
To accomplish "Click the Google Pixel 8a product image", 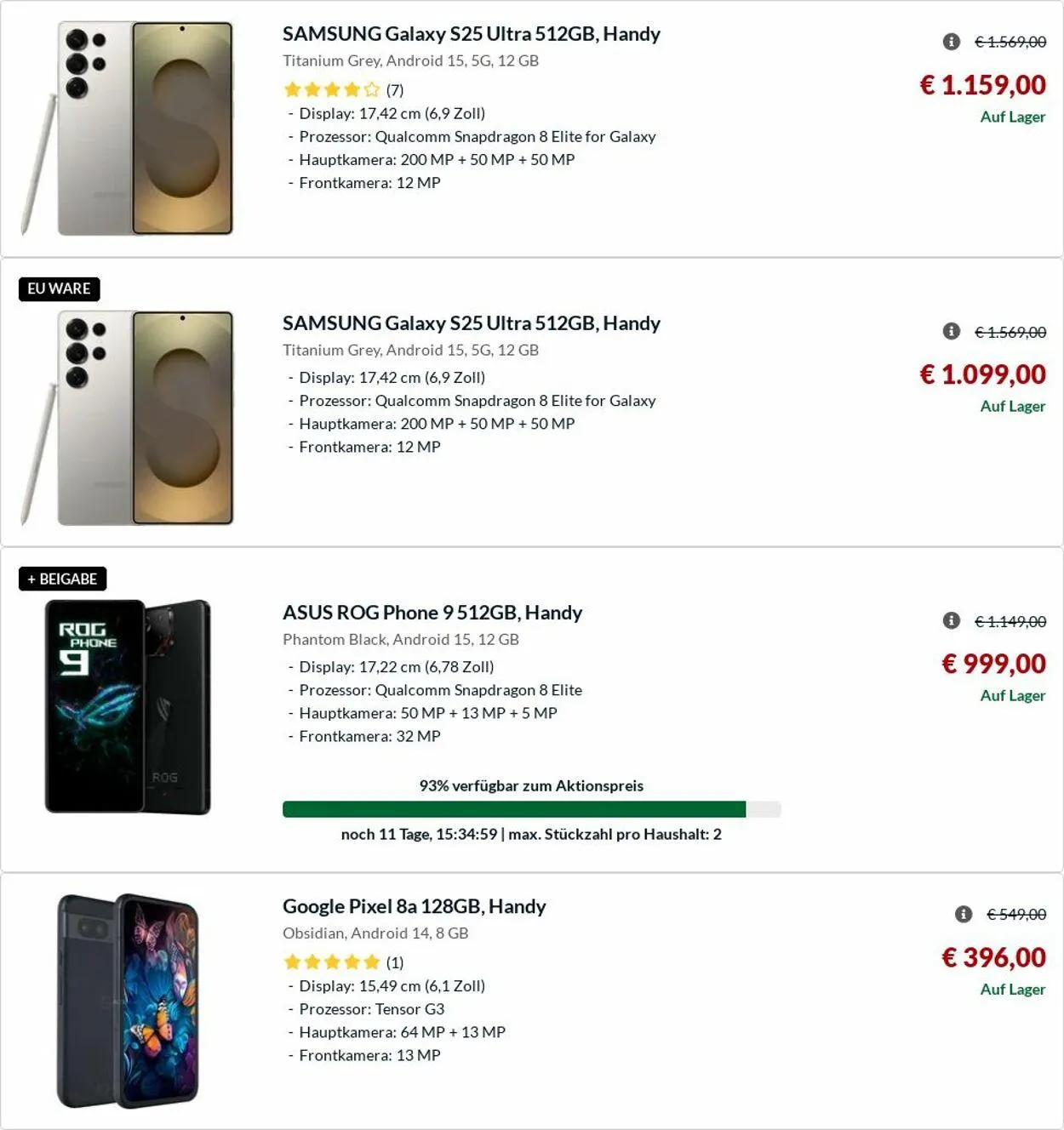I will [128, 1001].
